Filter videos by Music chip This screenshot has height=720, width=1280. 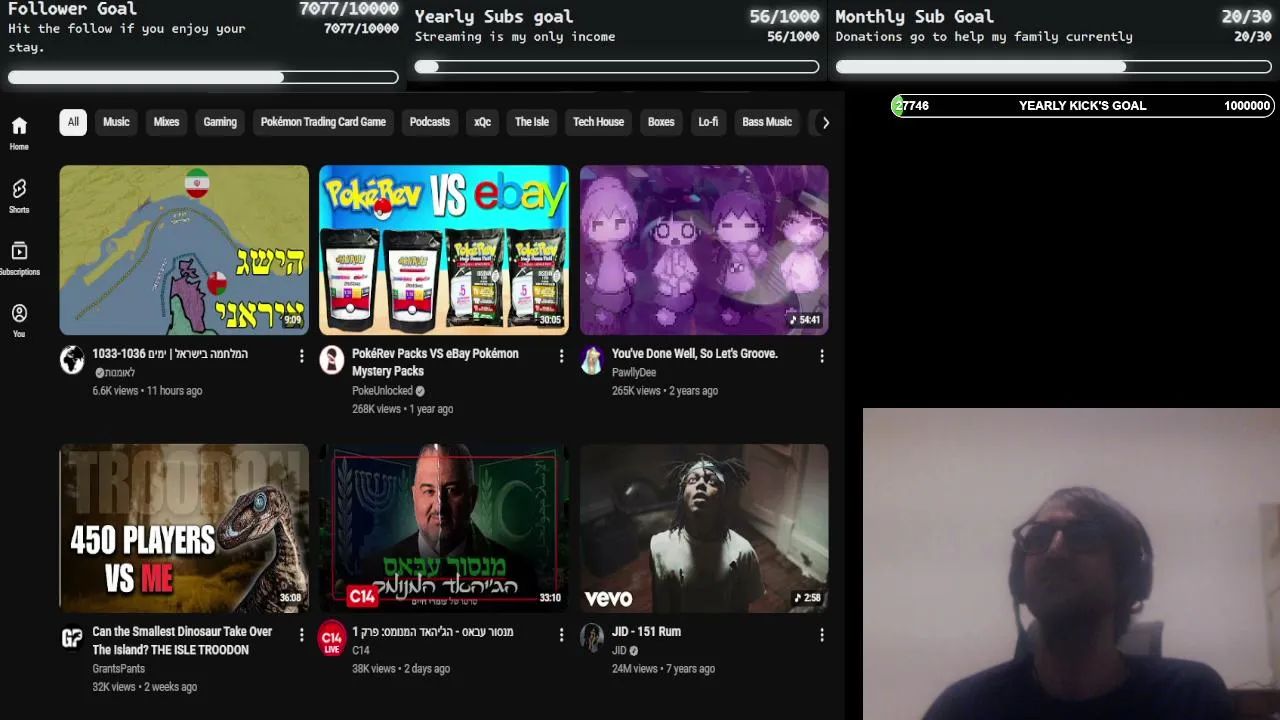coord(116,122)
